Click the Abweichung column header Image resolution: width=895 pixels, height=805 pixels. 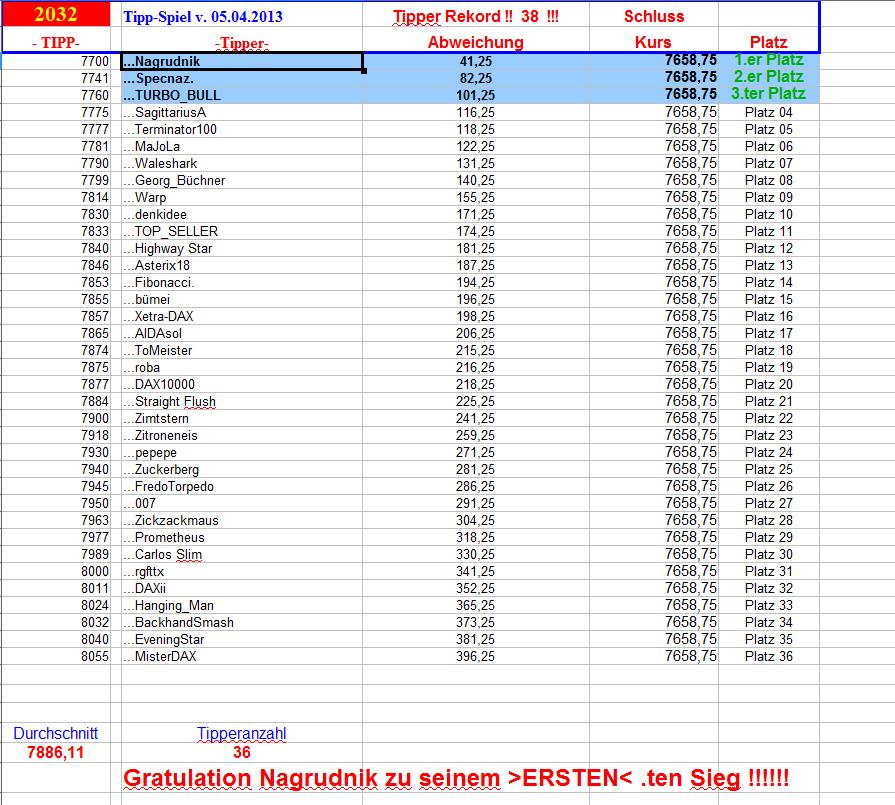pyautogui.click(x=475, y=42)
